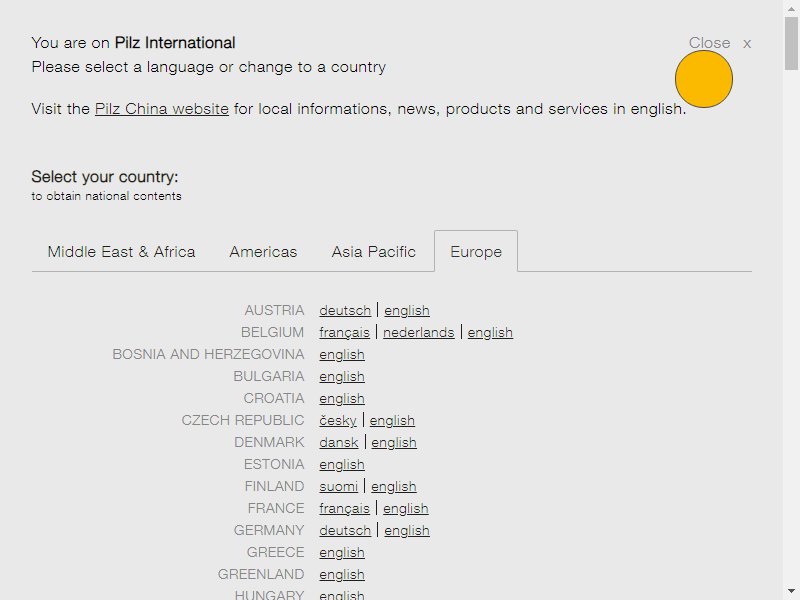800x600 pixels.
Task: Grab the vertical scrollbar thumb
Action: 791,43
